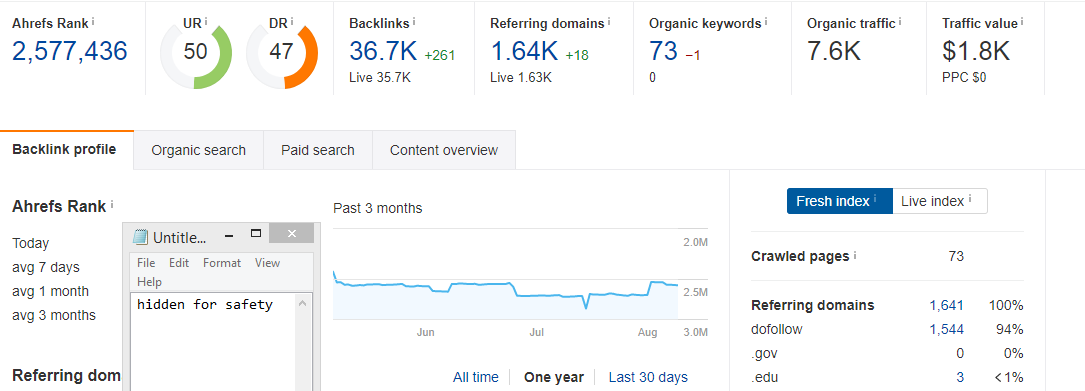Click the Live 1.63K domains text
The height and width of the screenshot is (391, 1085).
521,78
